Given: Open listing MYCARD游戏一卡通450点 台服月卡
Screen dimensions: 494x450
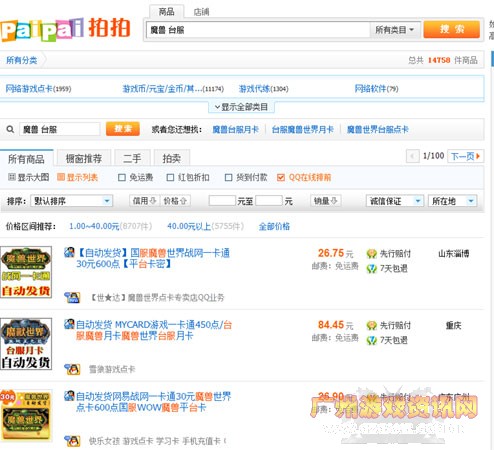Looking at the screenshot, I should coord(154,330).
